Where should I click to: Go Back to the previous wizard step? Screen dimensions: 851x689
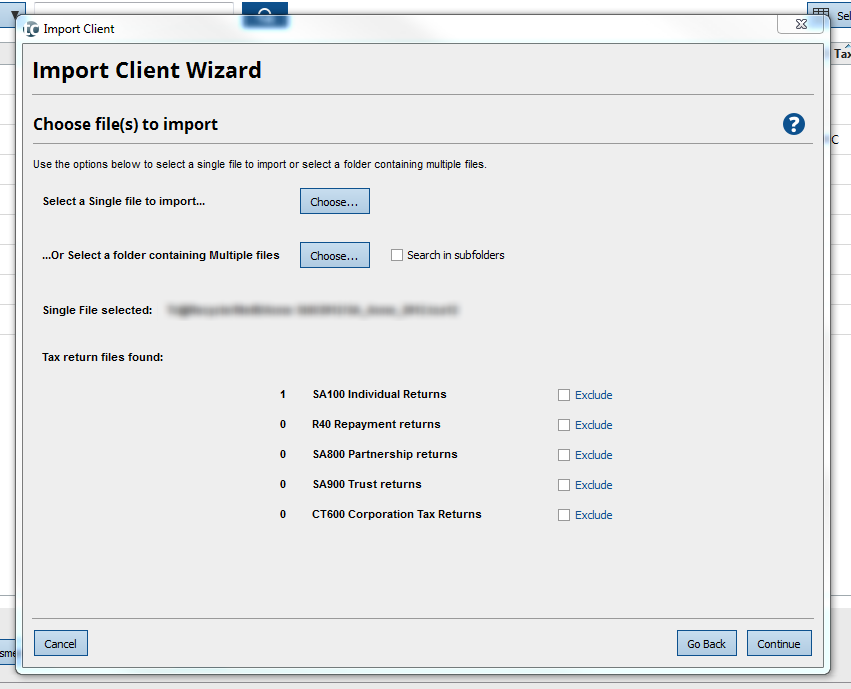706,643
